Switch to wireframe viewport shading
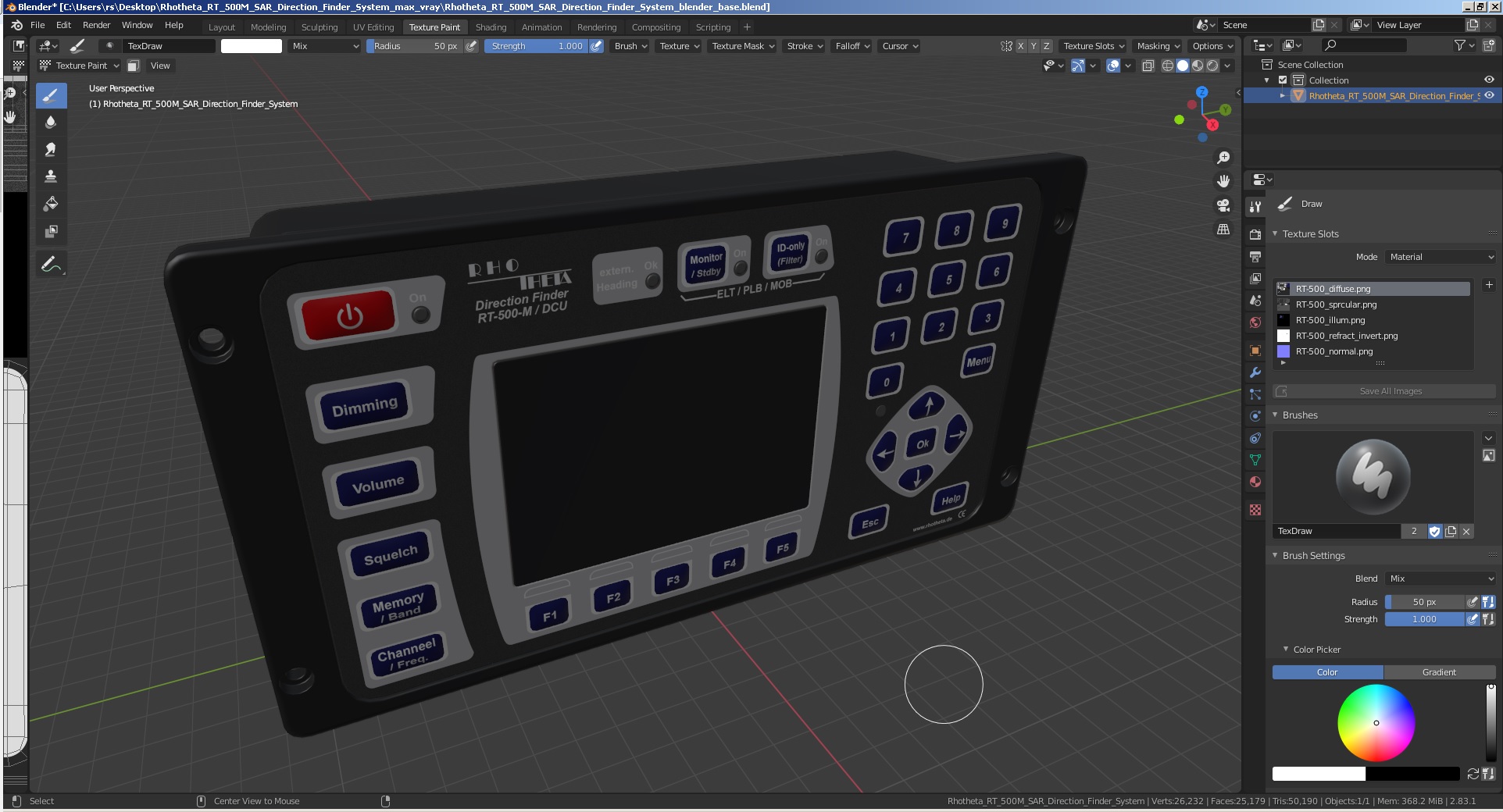Viewport: 1503px width, 812px height. point(1168,66)
